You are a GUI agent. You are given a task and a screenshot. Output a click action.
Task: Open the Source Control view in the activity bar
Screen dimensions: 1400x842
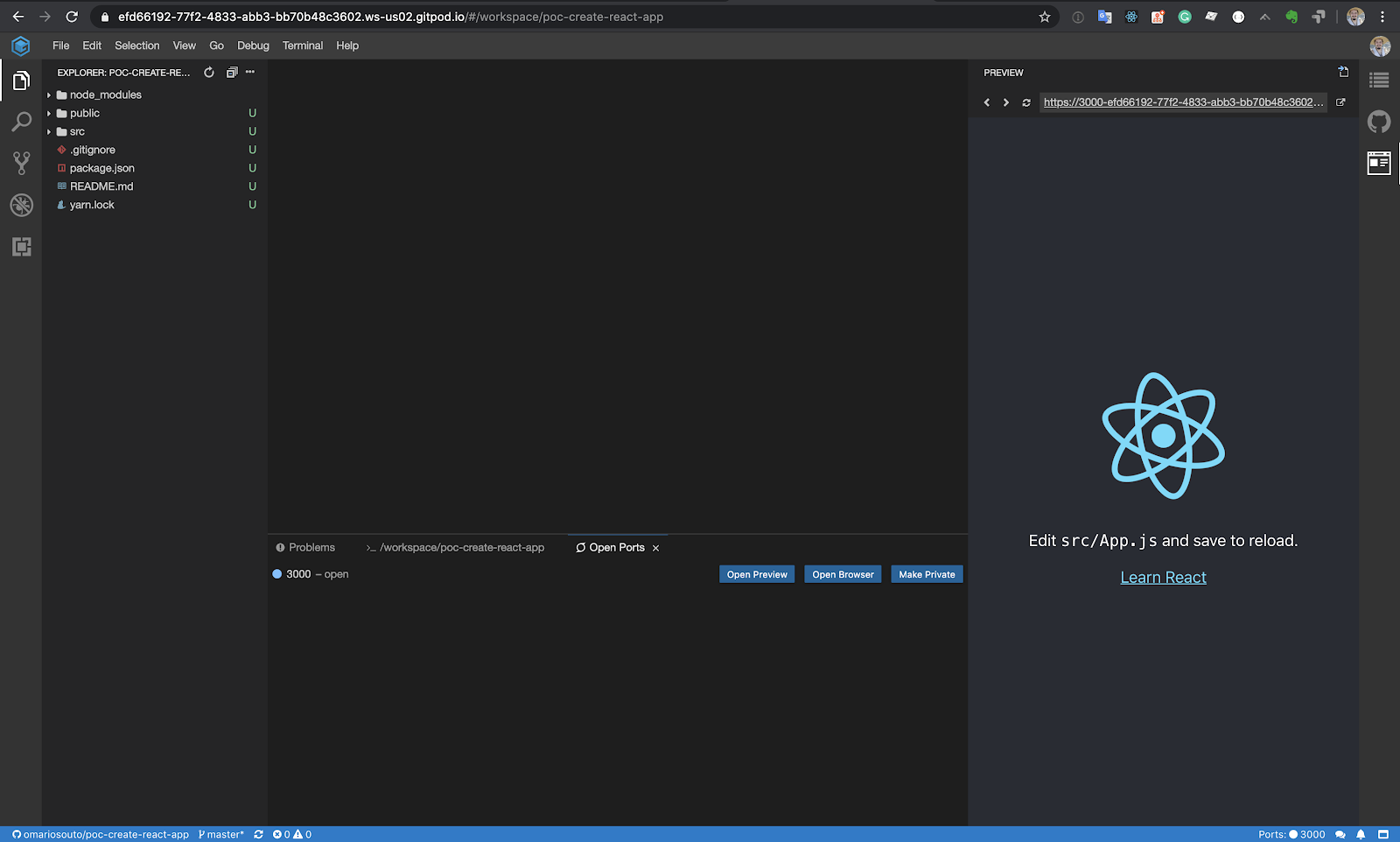21,163
